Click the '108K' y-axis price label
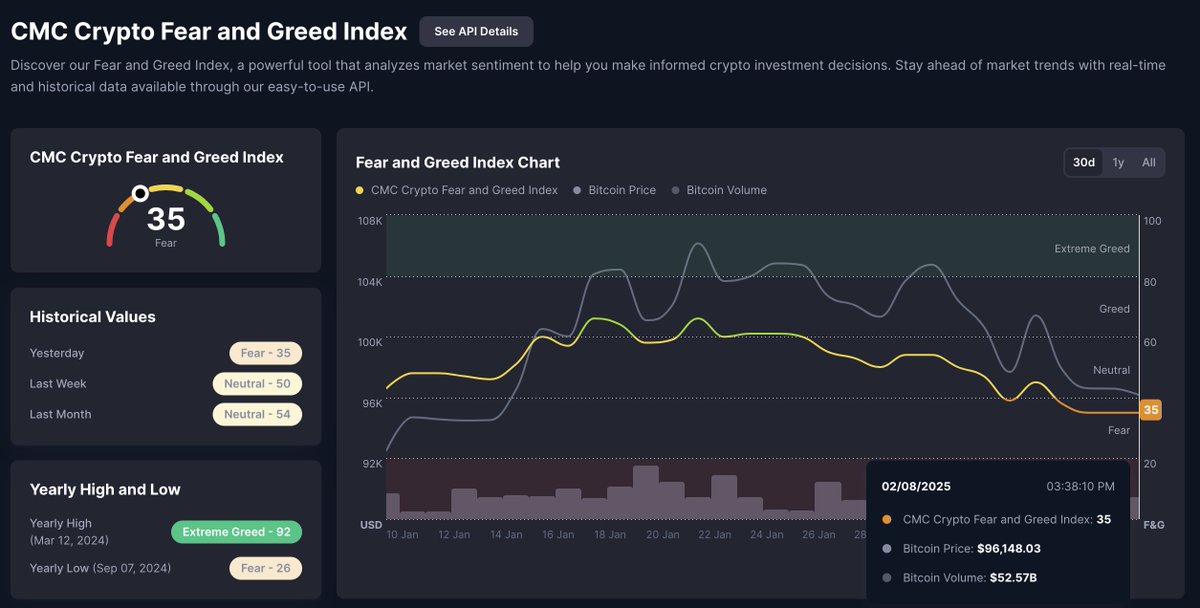 coord(370,221)
